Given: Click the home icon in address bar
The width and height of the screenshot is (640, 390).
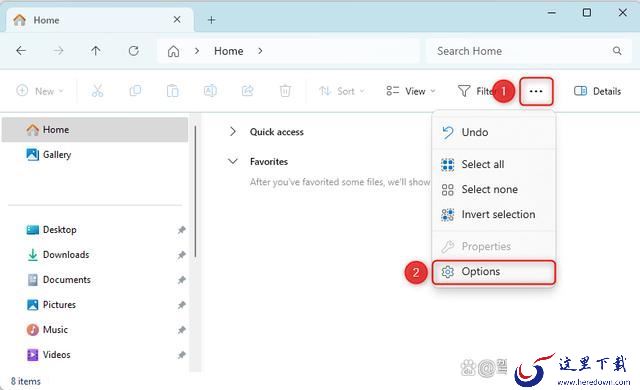Looking at the screenshot, I should (x=173, y=51).
